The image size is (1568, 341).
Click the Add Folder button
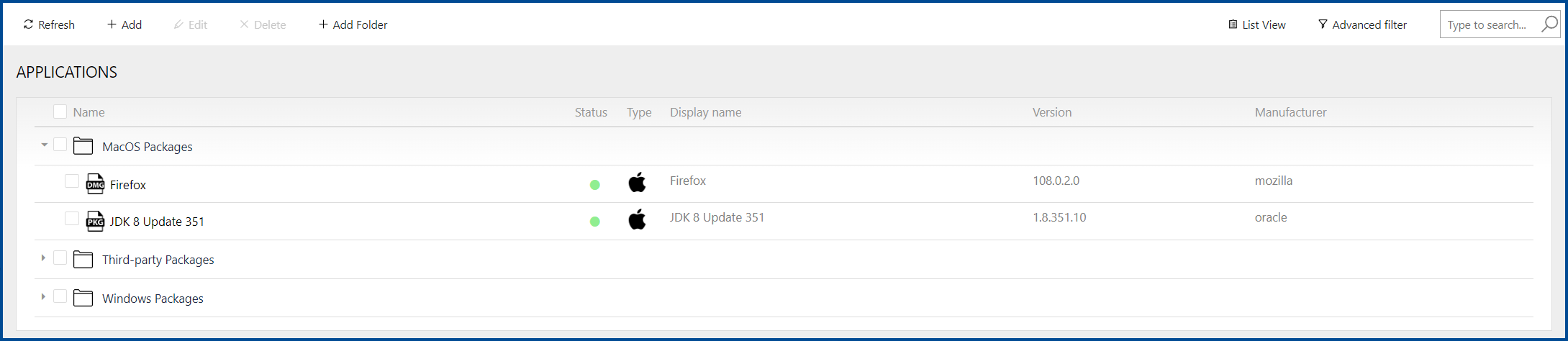(x=353, y=24)
